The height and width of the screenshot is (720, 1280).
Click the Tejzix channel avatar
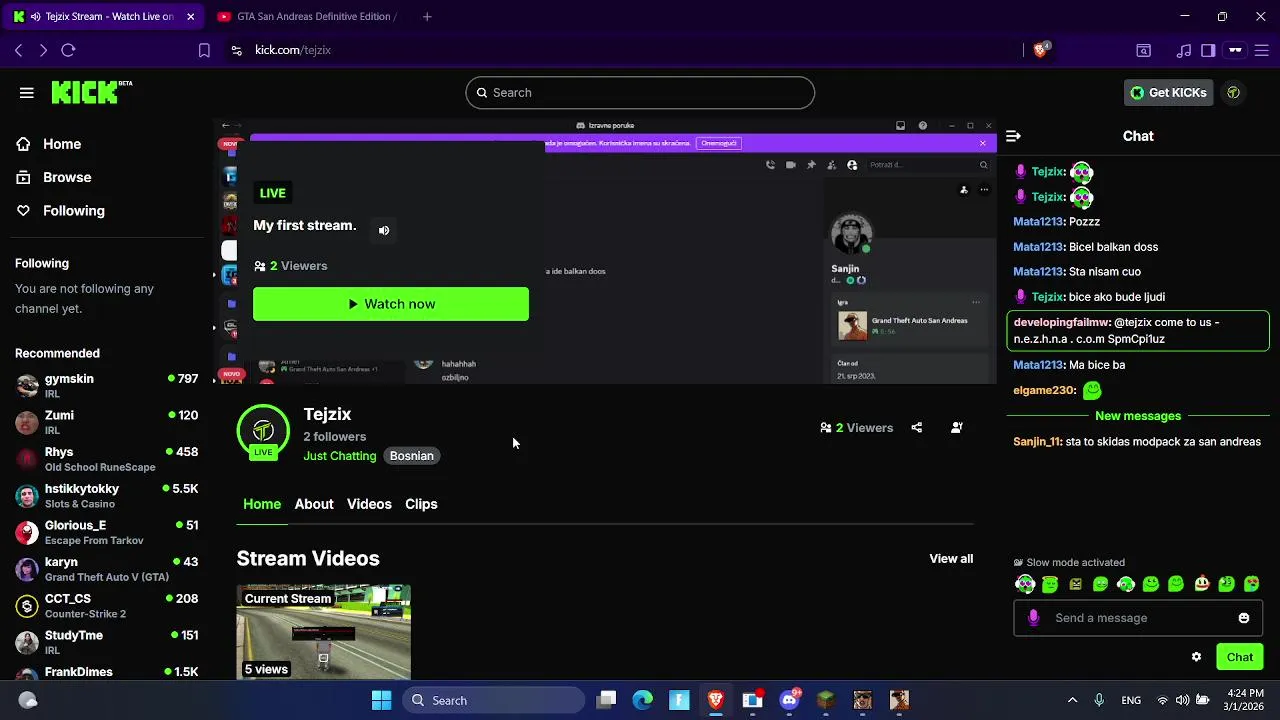(x=263, y=430)
